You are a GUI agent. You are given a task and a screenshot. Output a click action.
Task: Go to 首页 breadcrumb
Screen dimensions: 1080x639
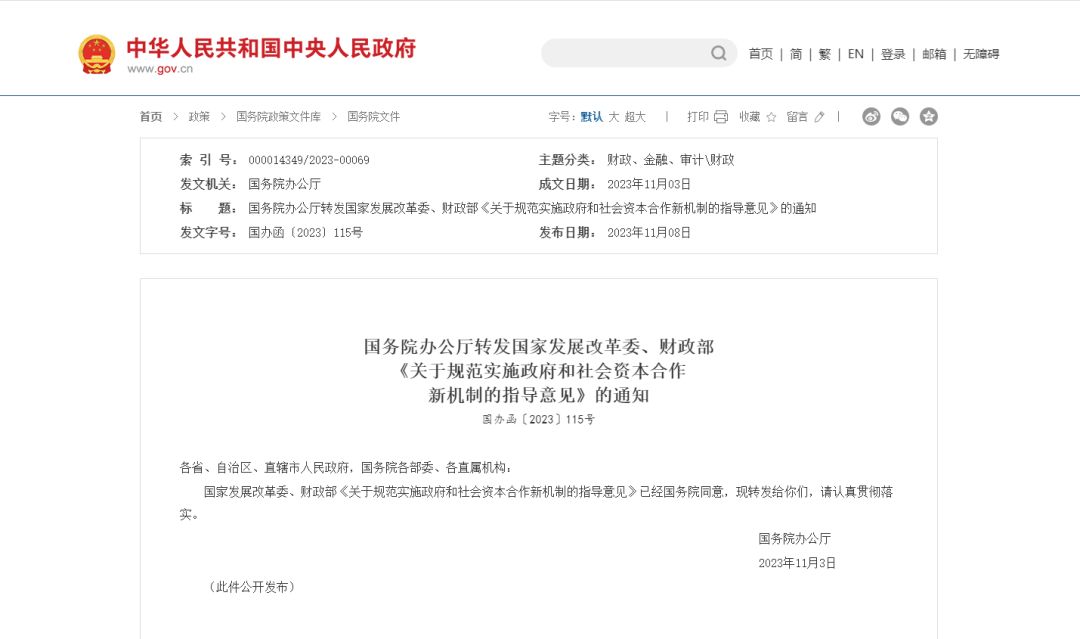pyautogui.click(x=151, y=116)
